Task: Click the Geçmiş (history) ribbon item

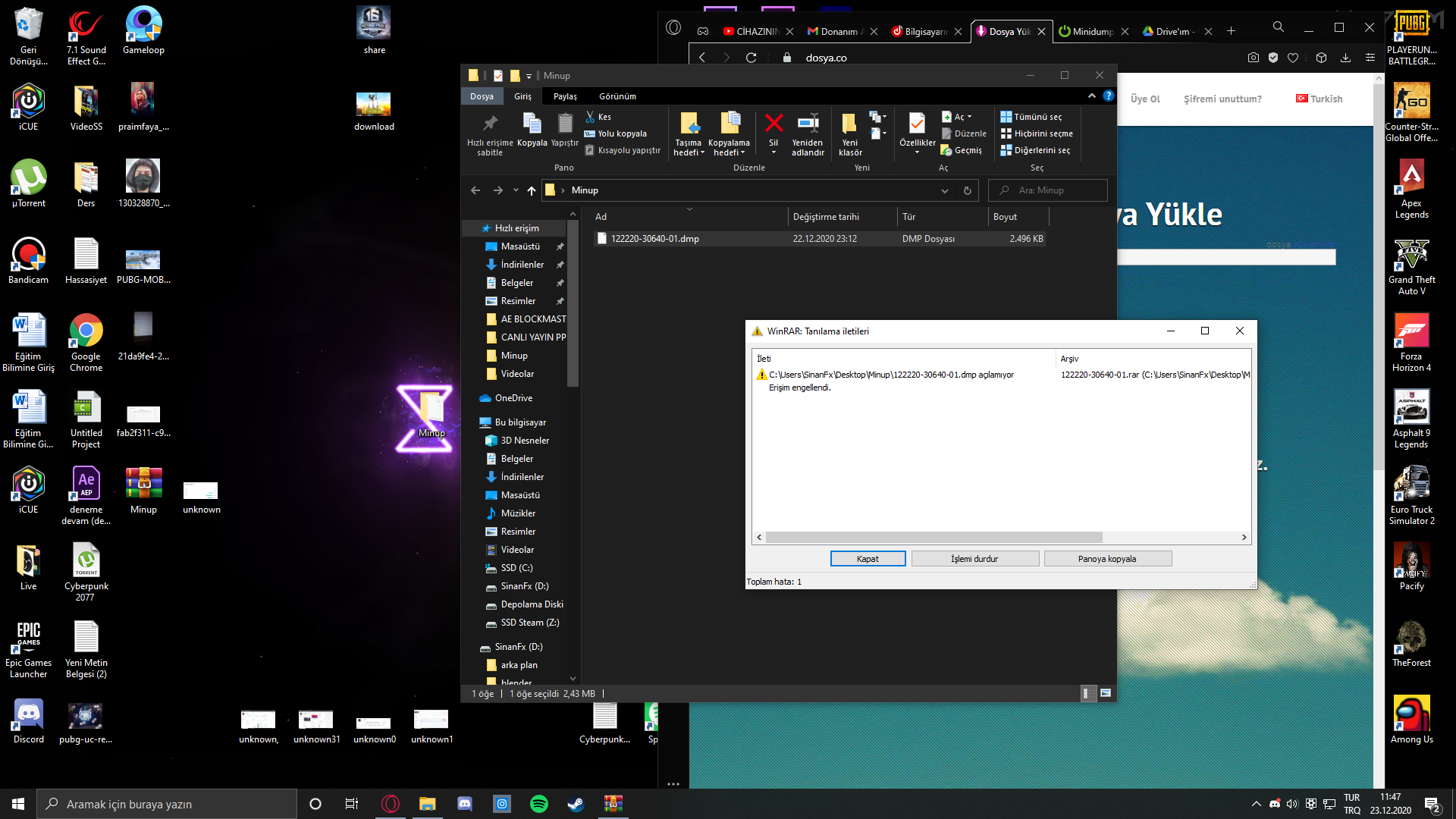Action: pos(962,150)
